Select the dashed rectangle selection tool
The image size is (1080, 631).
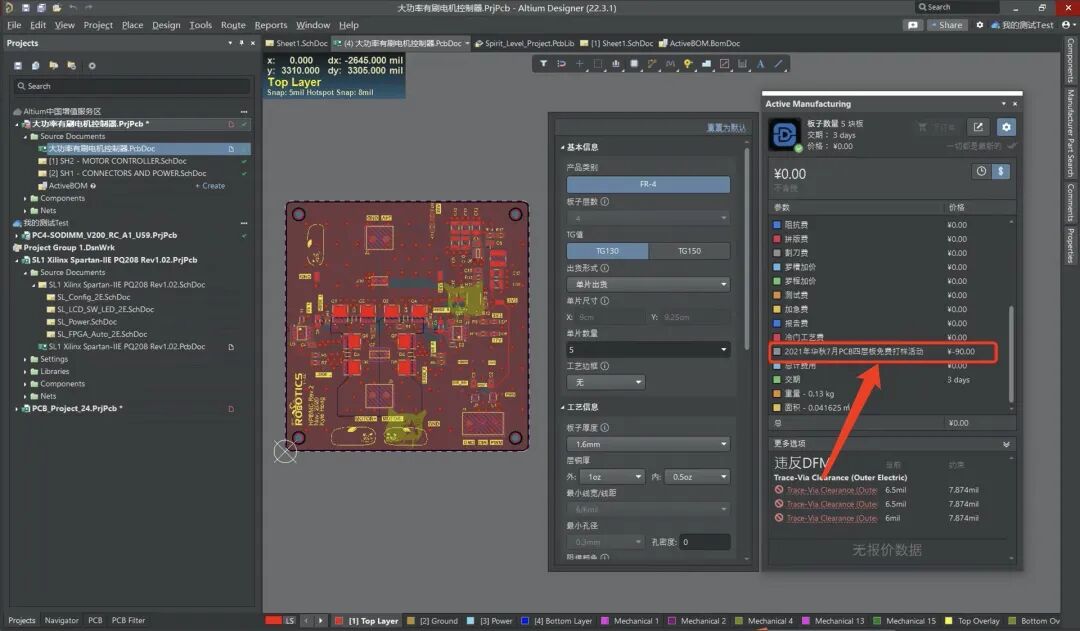(598, 63)
